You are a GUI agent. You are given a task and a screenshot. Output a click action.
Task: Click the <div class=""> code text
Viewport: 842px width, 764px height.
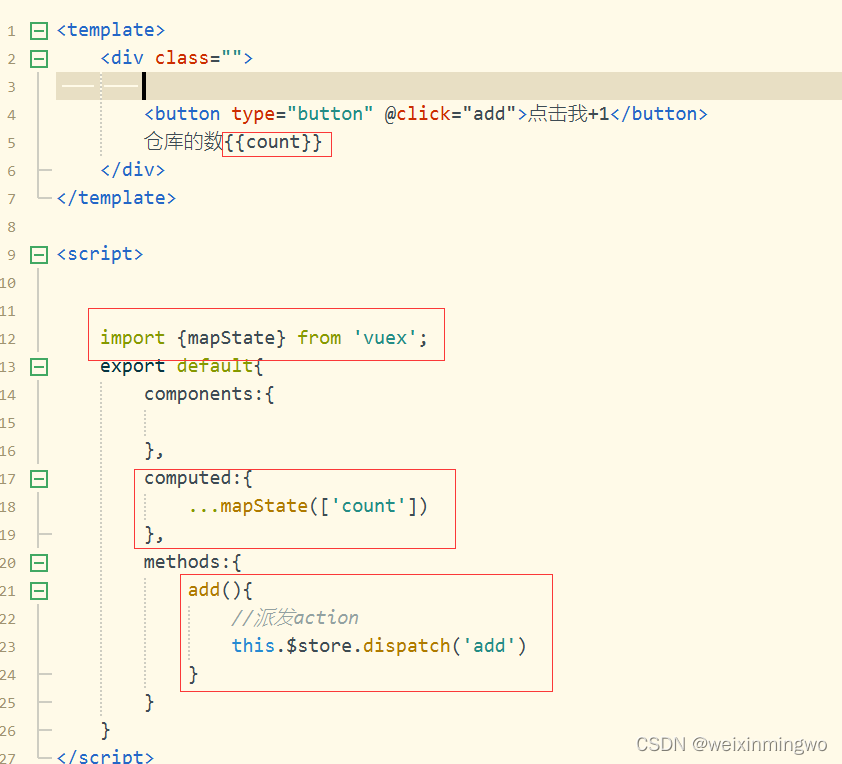pyautogui.click(x=177, y=58)
